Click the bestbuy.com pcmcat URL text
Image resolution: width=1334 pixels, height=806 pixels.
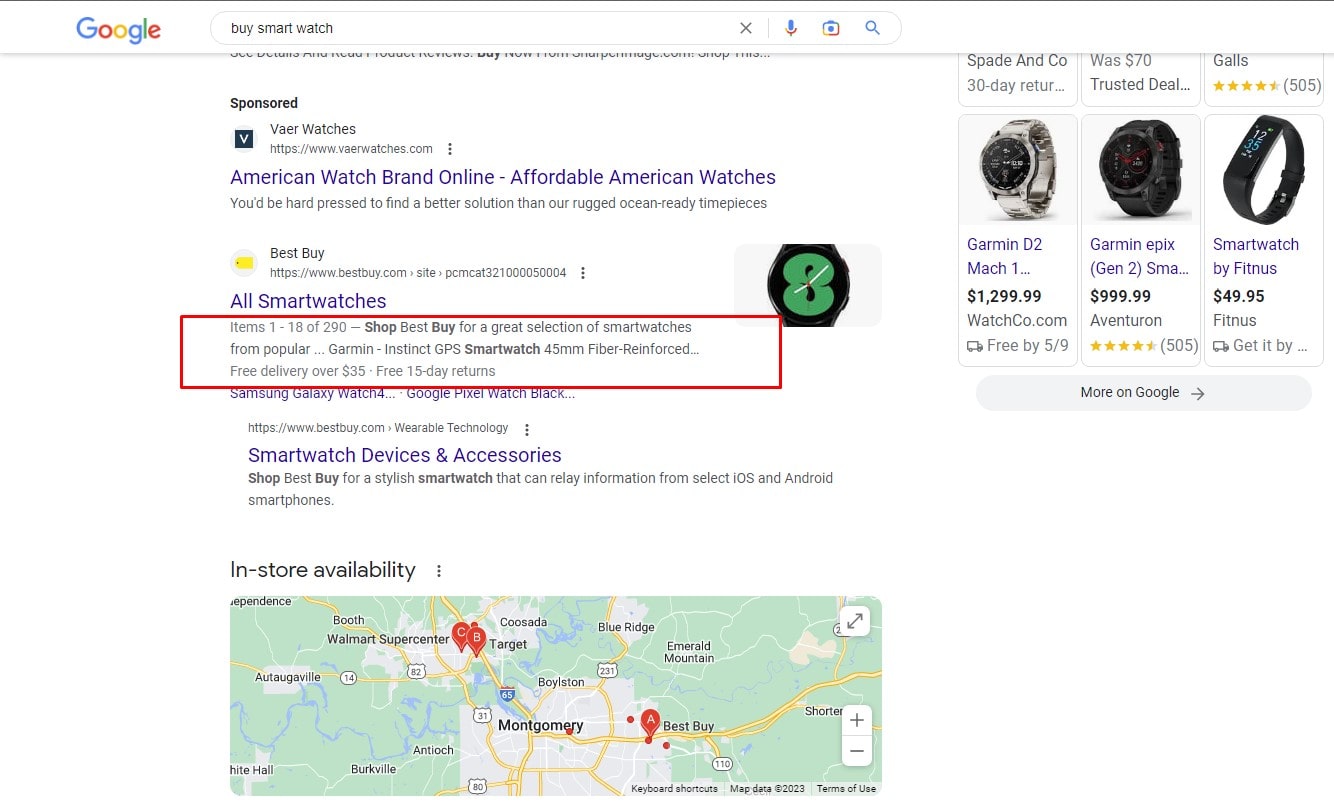tap(418, 273)
